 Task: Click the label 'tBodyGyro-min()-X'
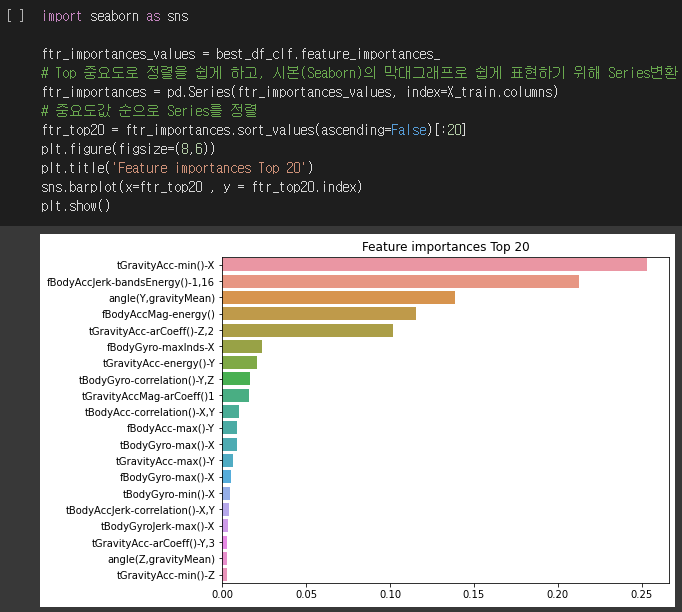coord(169,494)
